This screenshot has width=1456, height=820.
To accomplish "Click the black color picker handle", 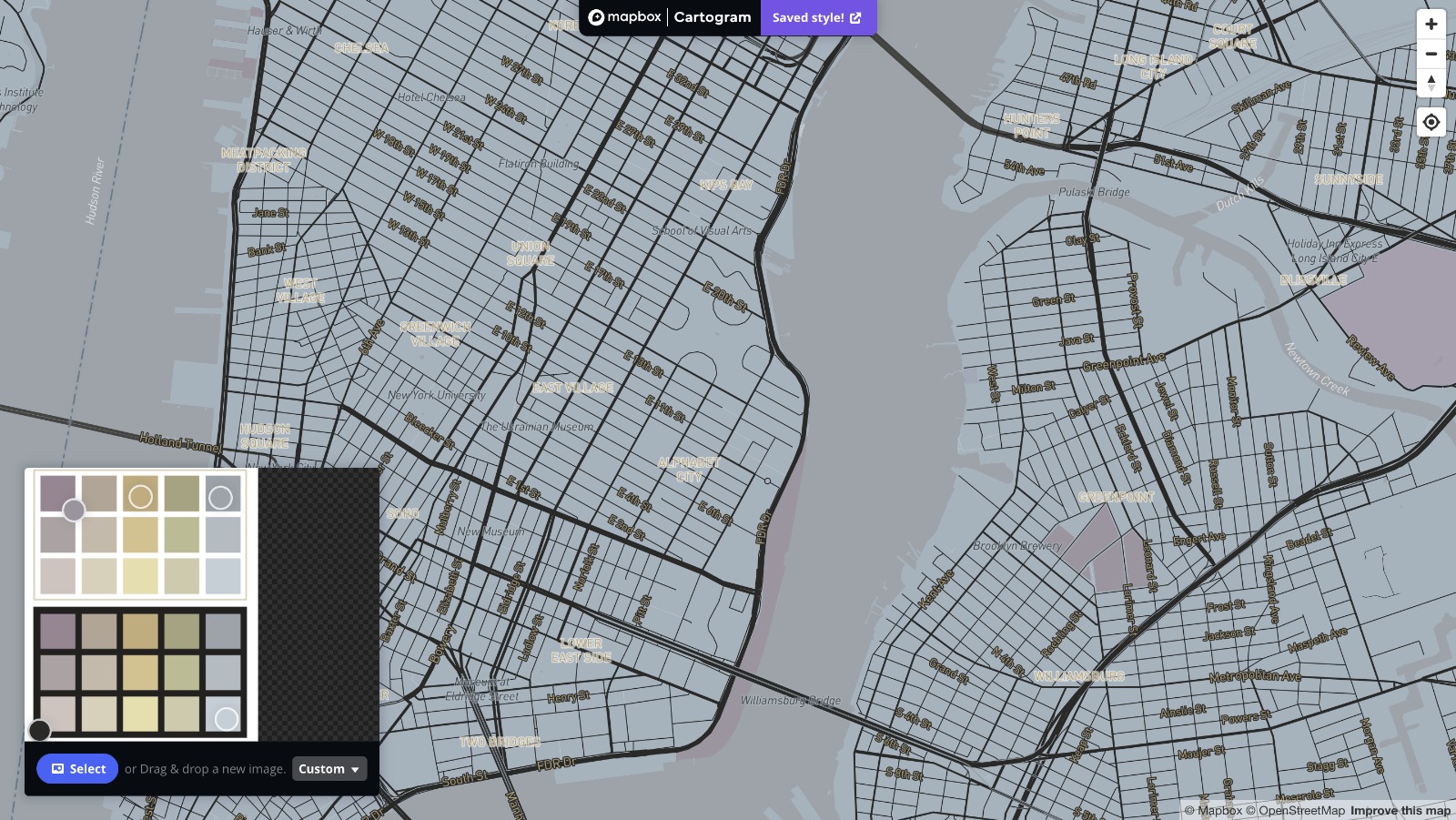I will click(x=39, y=730).
